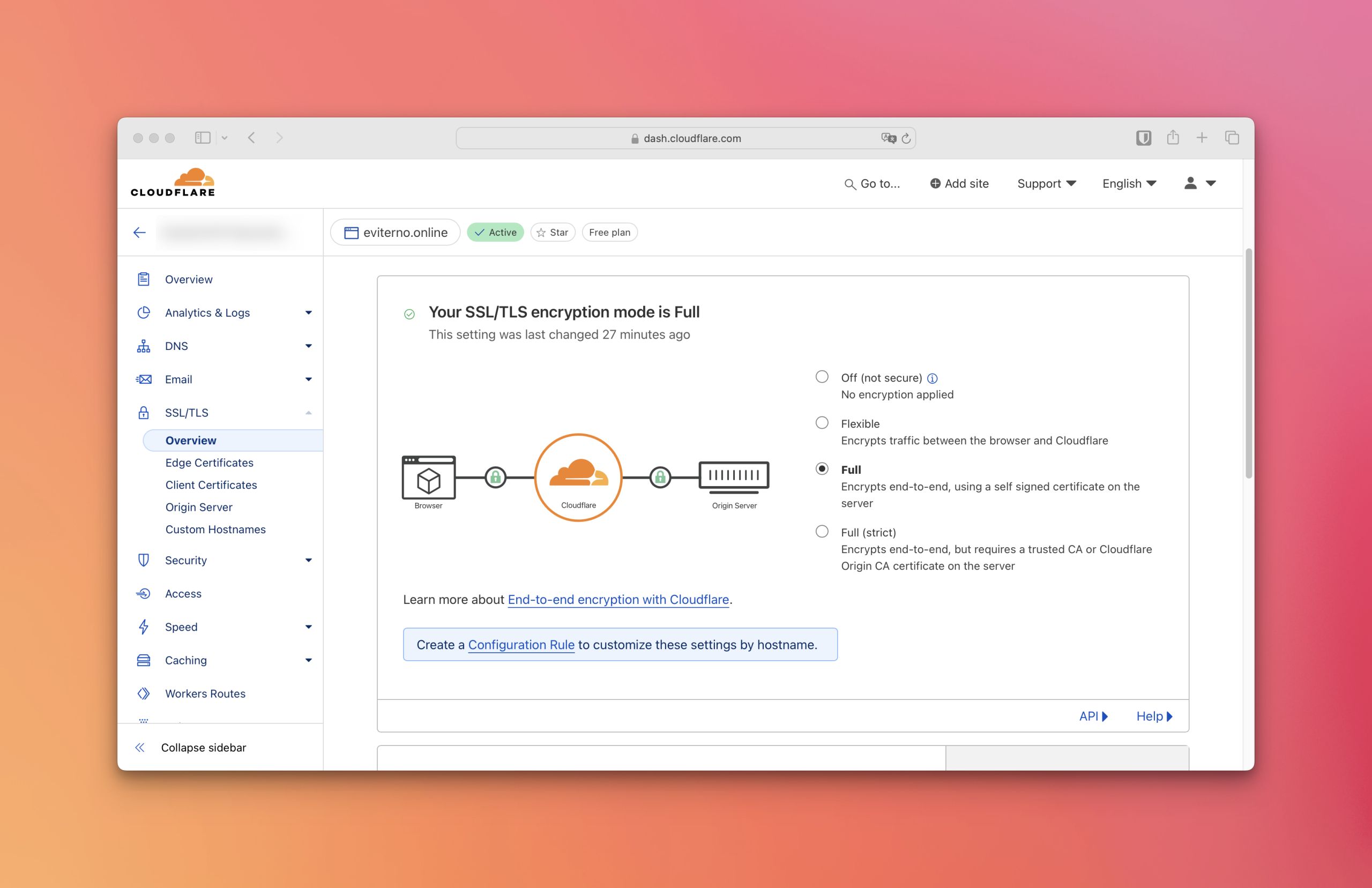Expand the DNS section arrow
The image size is (1372, 888).
coord(308,346)
